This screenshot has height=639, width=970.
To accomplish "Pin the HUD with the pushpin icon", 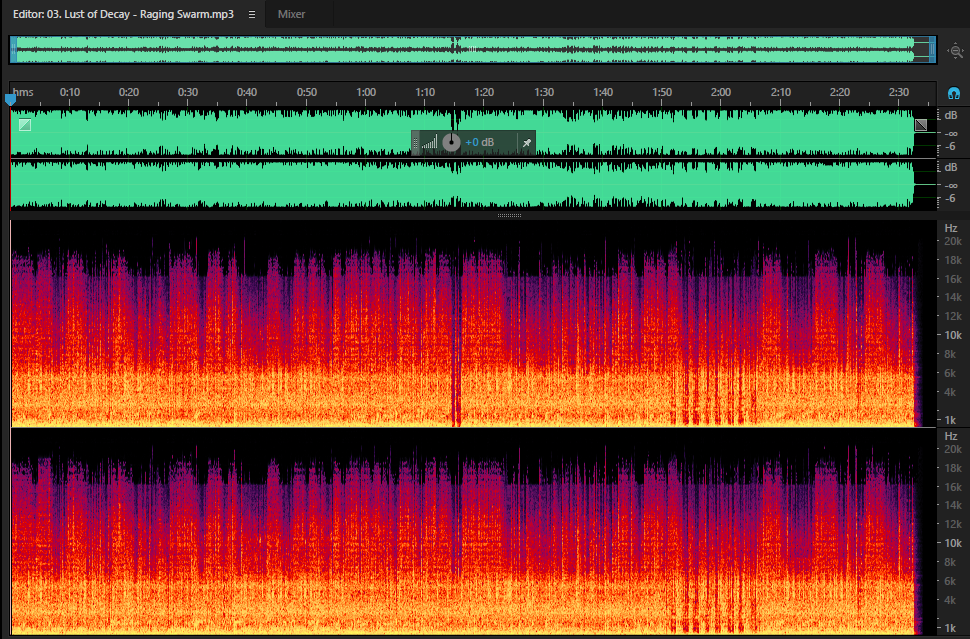I will (x=526, y=143).
